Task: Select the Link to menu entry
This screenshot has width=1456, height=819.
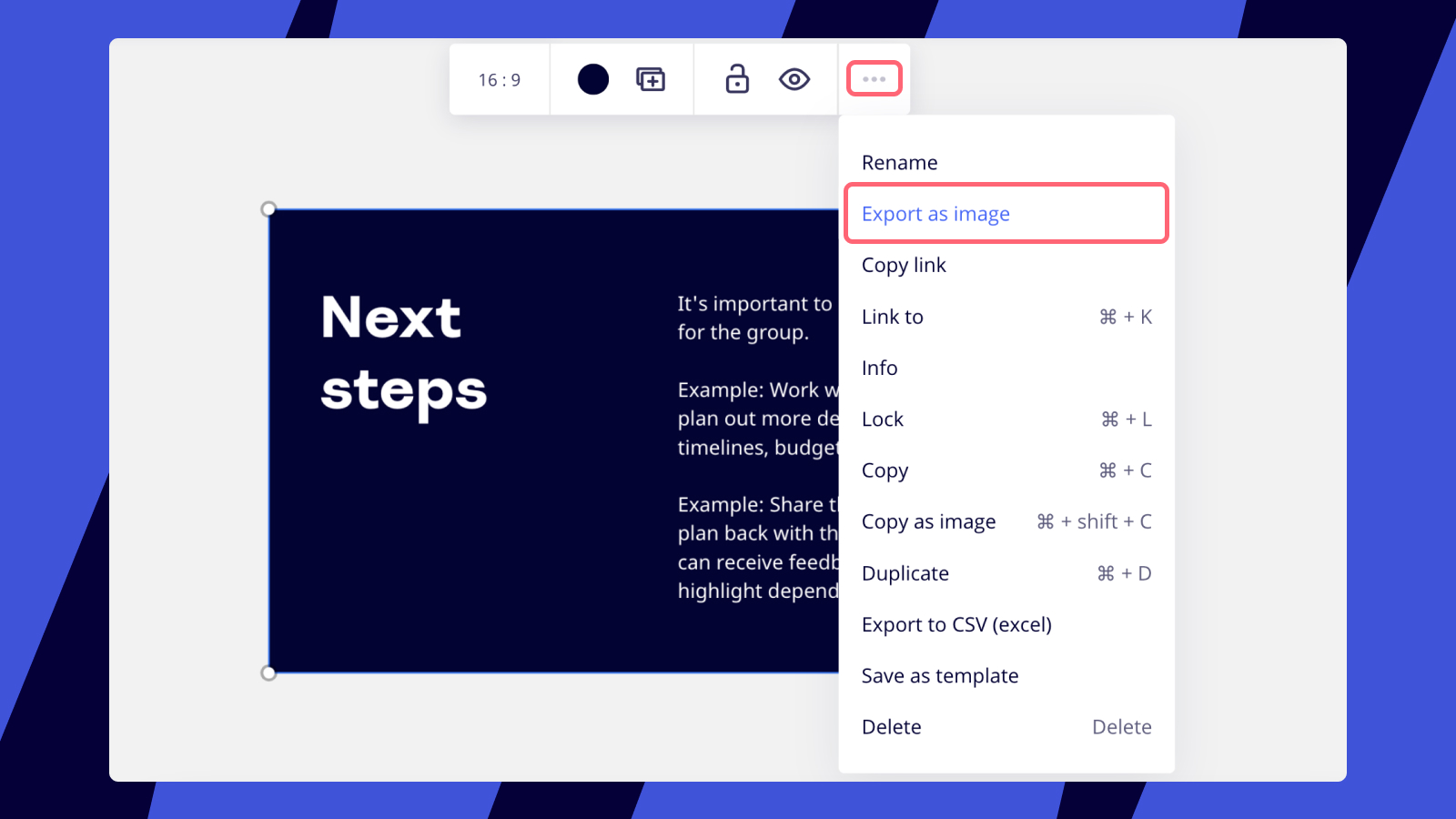Action: pos(893,317)
